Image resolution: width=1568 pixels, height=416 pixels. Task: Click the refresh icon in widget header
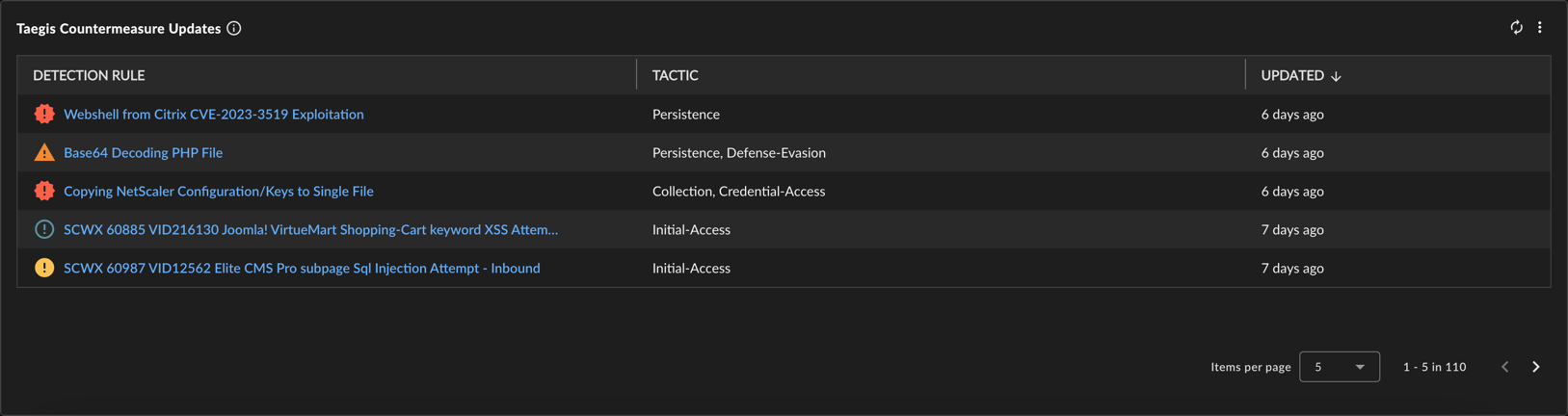(x=1516, y=28)
